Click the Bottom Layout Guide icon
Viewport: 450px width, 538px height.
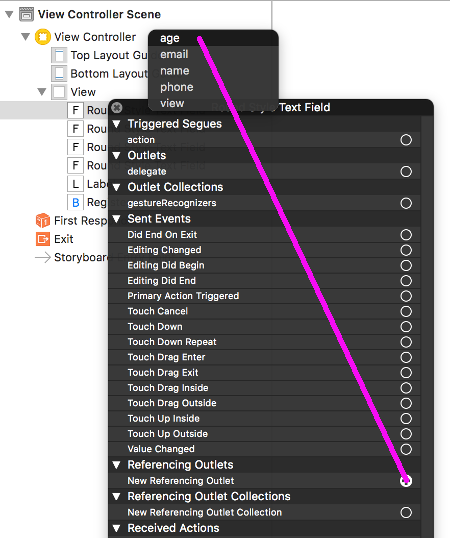click(x=59, y=73)
